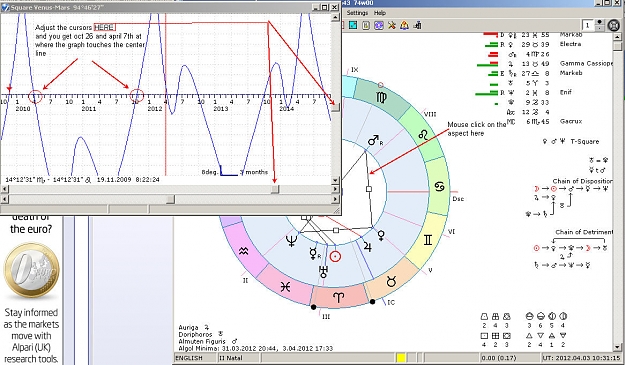Click the Mars glyph in the chart
This screenshot has width=625, height=365.
pos(374,140)
